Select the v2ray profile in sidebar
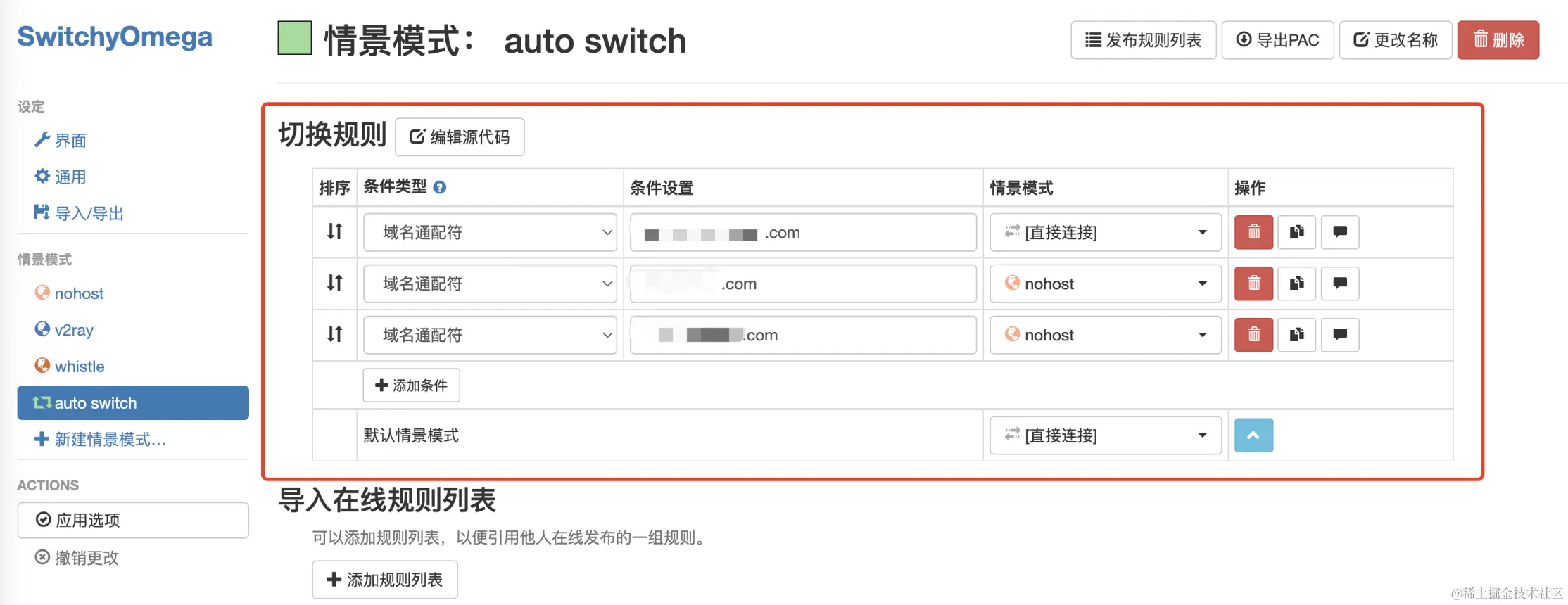Screen dimensions: 1568x605 [x=64, y=330]
